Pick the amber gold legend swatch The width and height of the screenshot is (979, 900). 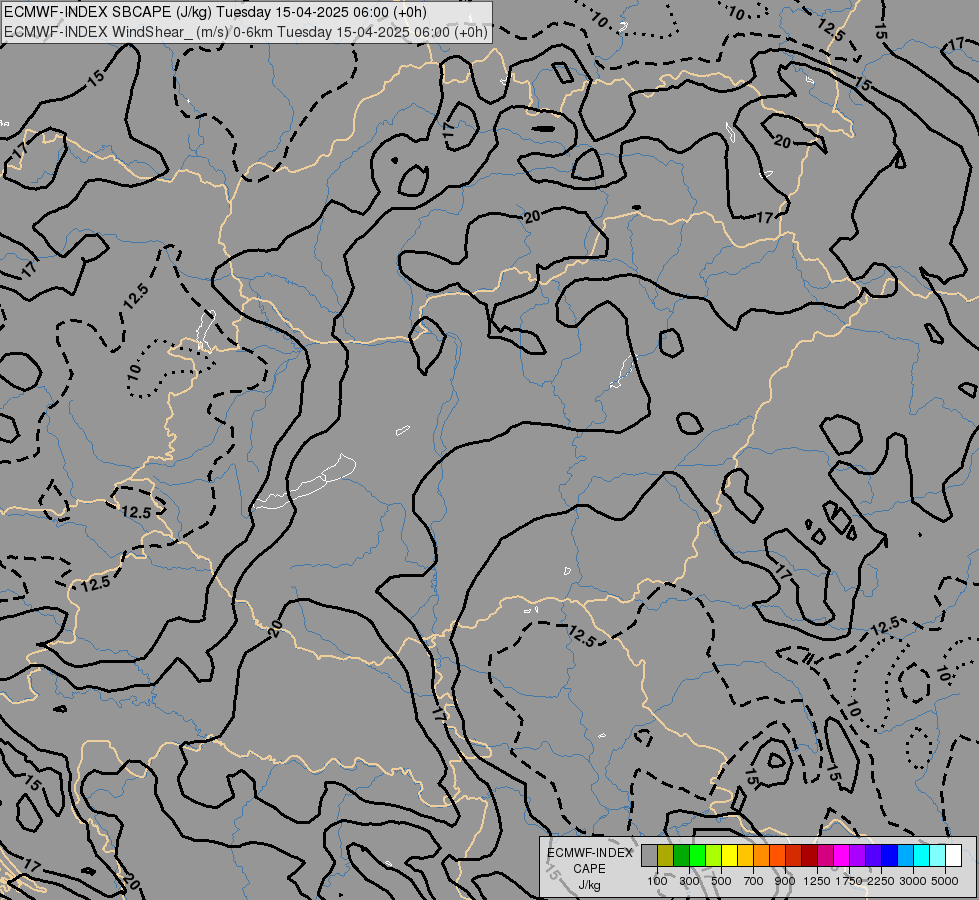pos(745,856)
